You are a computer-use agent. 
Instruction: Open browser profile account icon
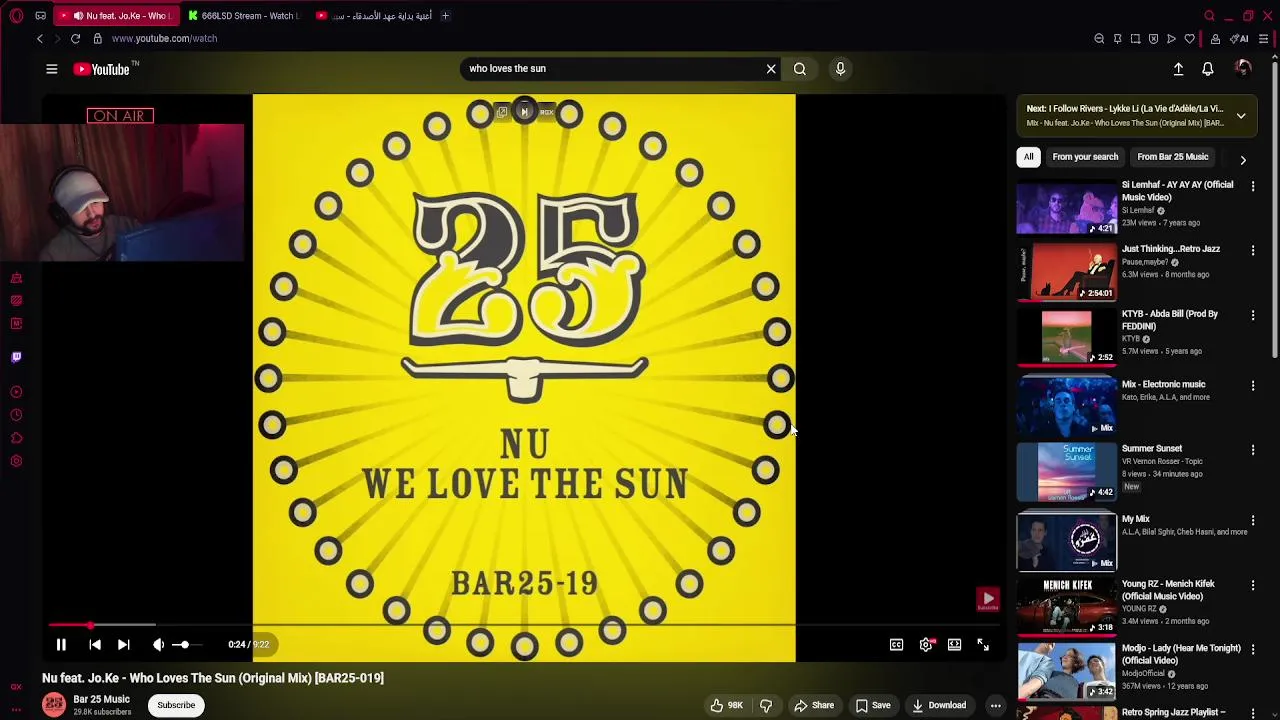(x=1215, y=39)
